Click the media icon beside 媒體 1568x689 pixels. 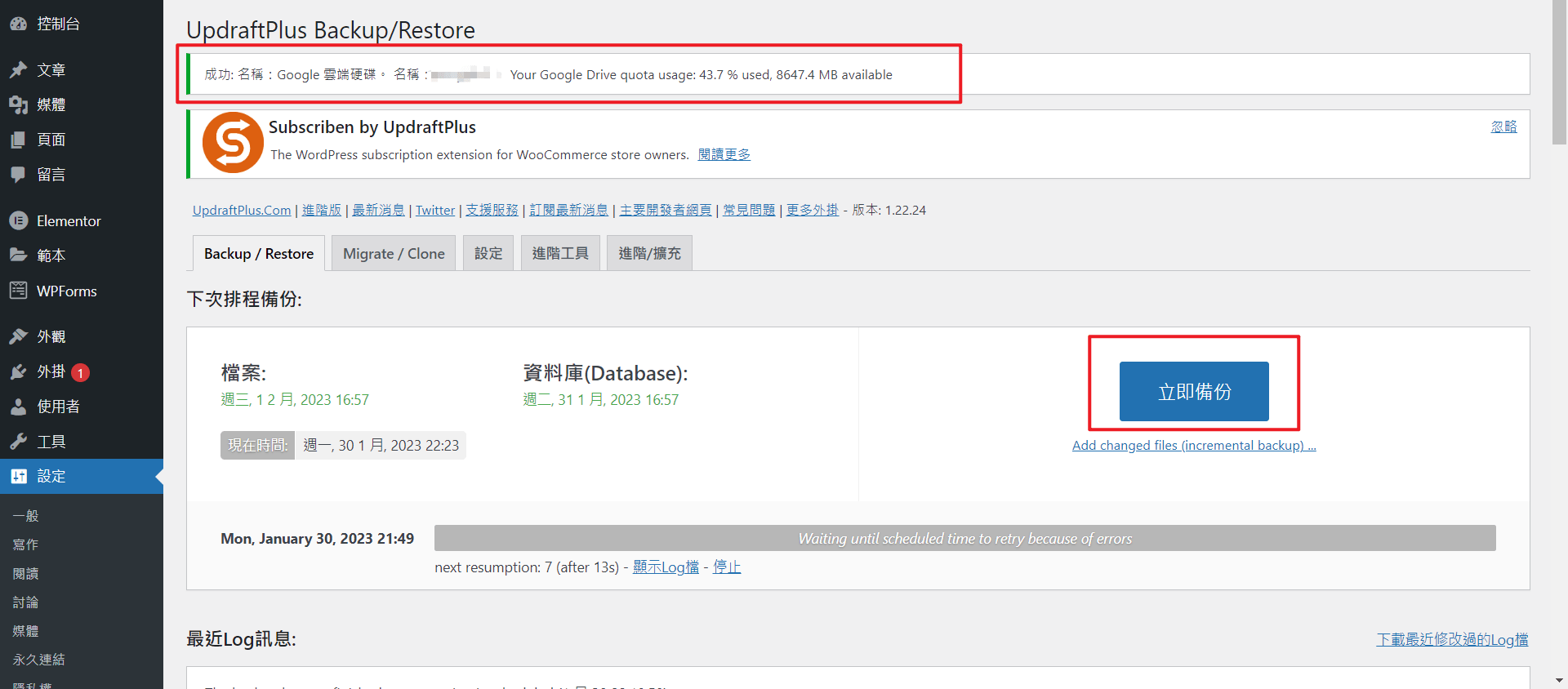pos(18,104)
